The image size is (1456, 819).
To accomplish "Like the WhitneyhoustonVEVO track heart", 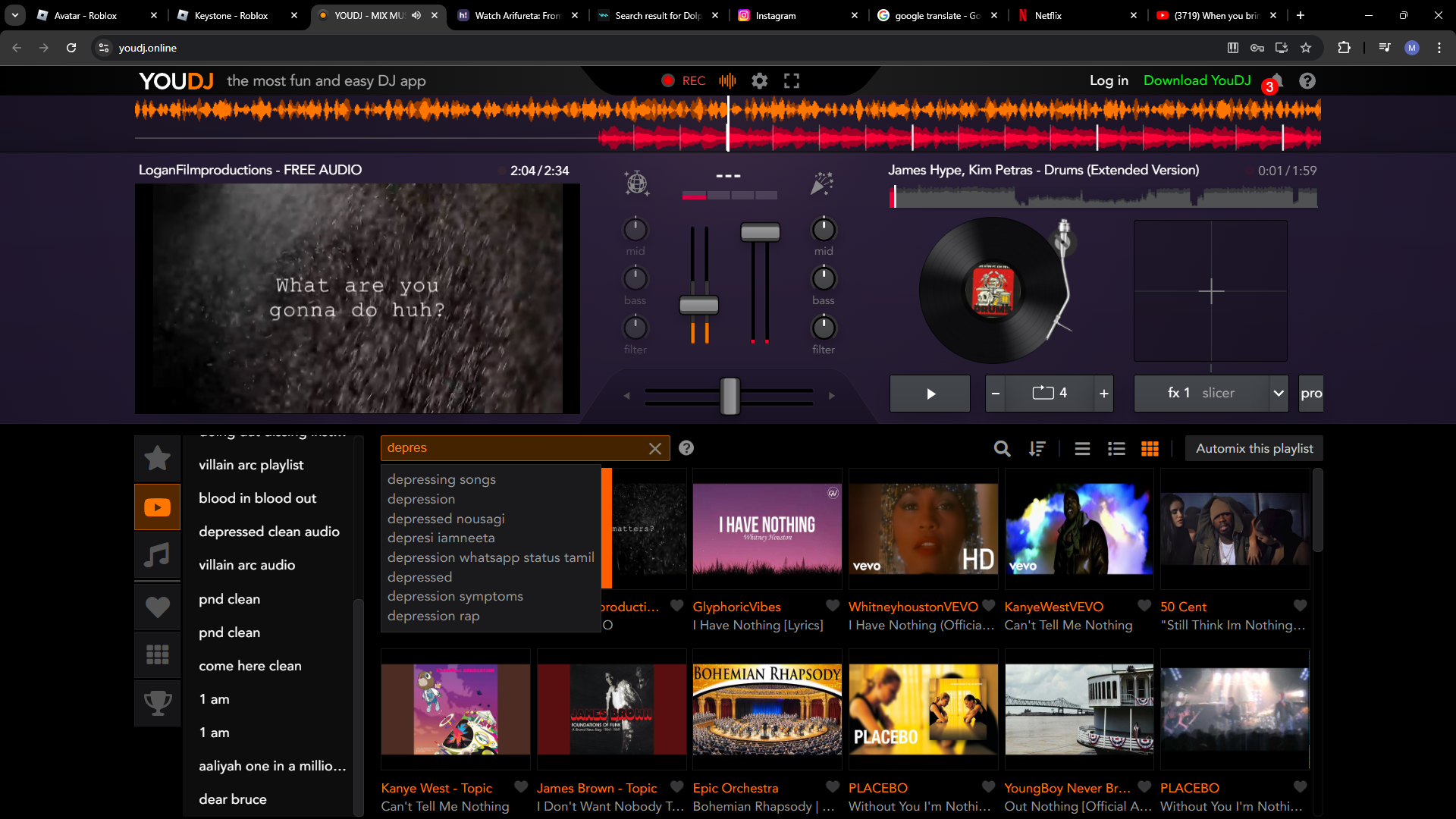I will [x=989, y=606].
